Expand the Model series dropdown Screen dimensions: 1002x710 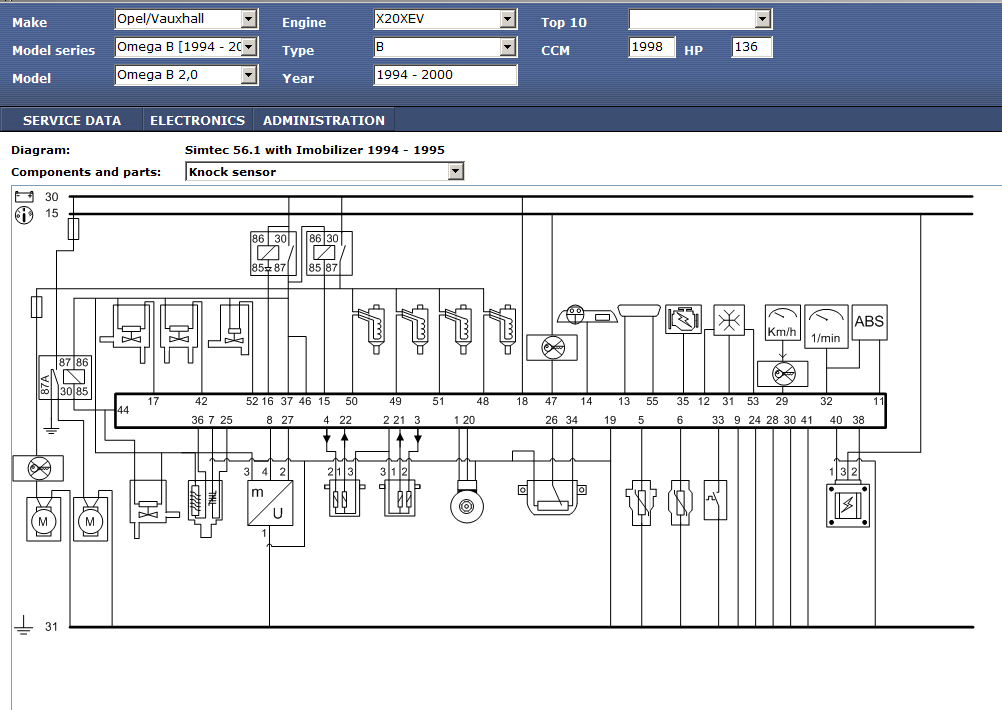coord(249,47)
